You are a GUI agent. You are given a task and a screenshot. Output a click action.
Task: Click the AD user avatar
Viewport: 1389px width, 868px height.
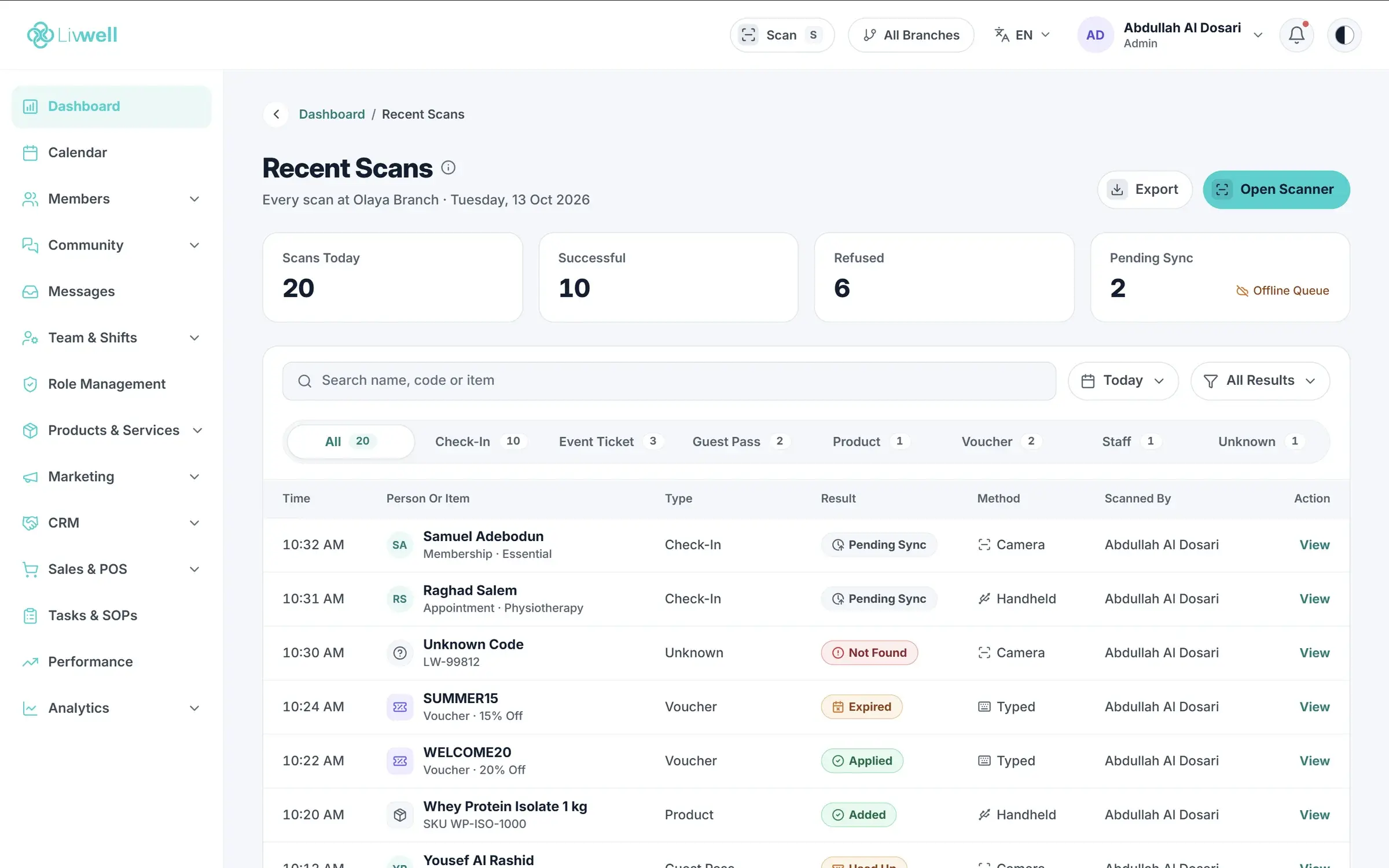(1095, 35)
